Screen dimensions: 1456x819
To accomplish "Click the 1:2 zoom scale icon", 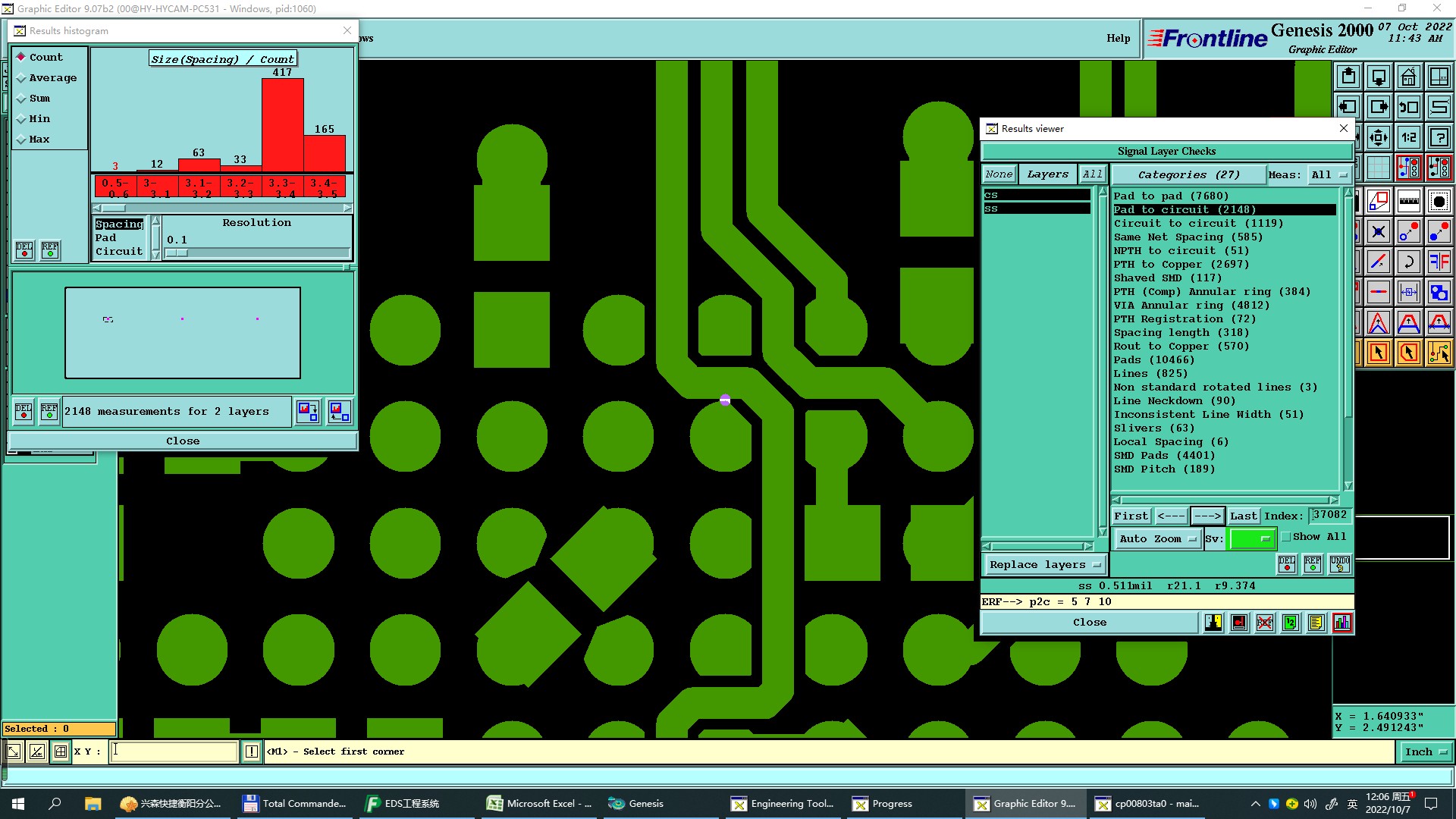I will [1408, 137].
